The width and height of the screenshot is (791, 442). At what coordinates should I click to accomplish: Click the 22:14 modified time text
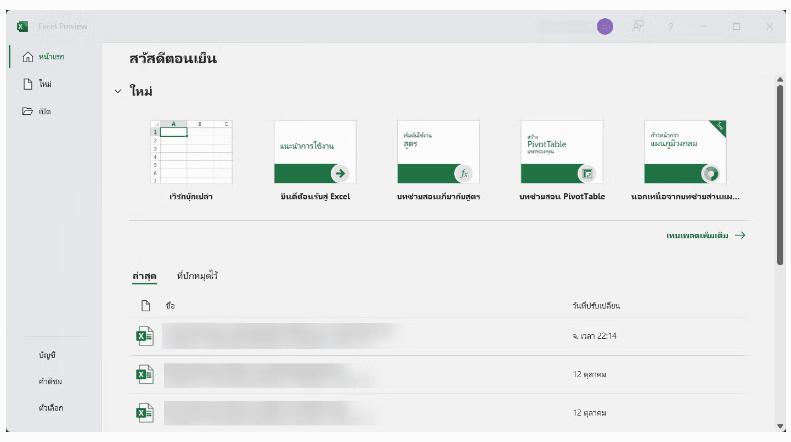(594, 336)
